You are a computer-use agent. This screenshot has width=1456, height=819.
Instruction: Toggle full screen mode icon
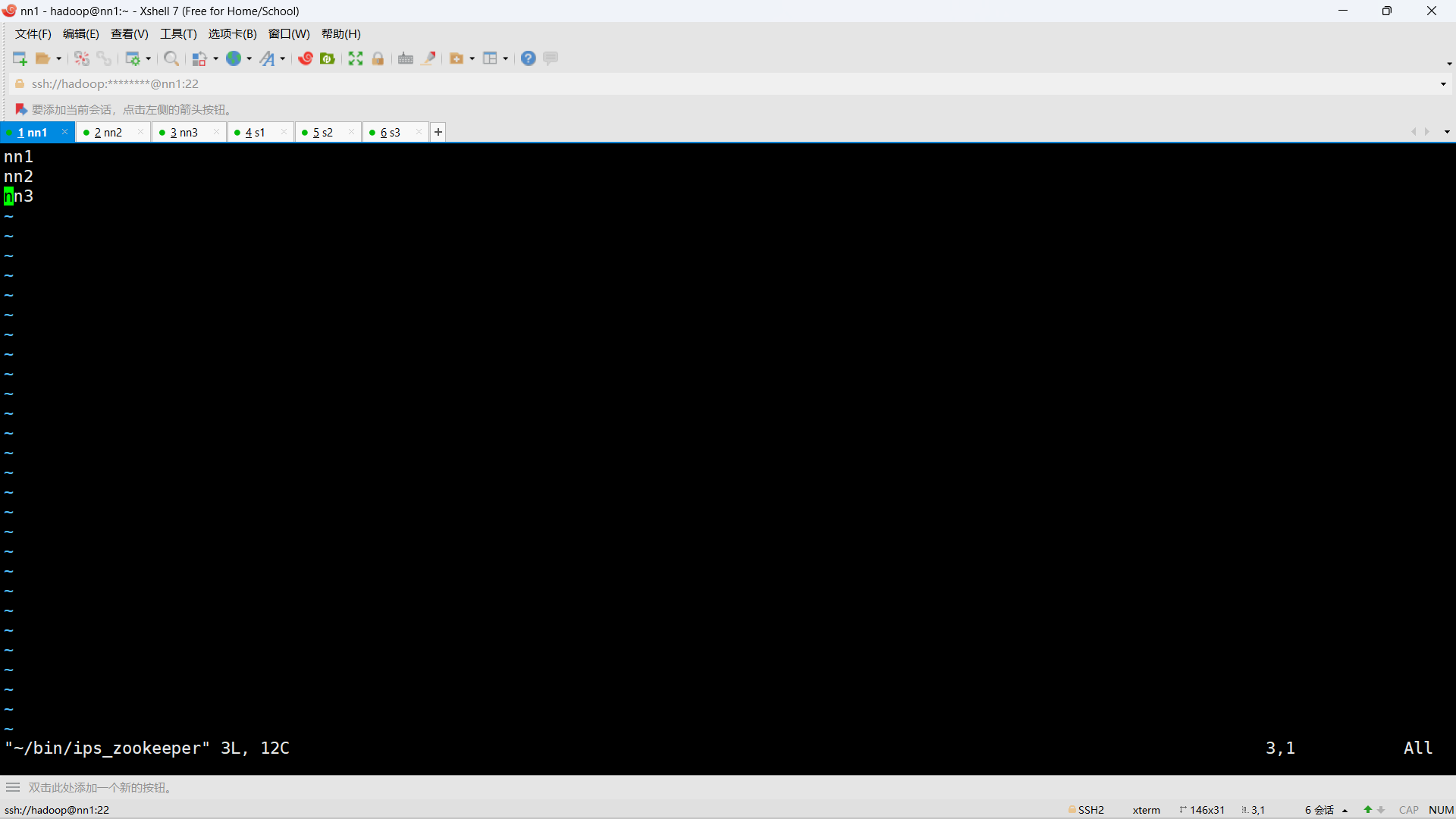(x=356, y=58)
